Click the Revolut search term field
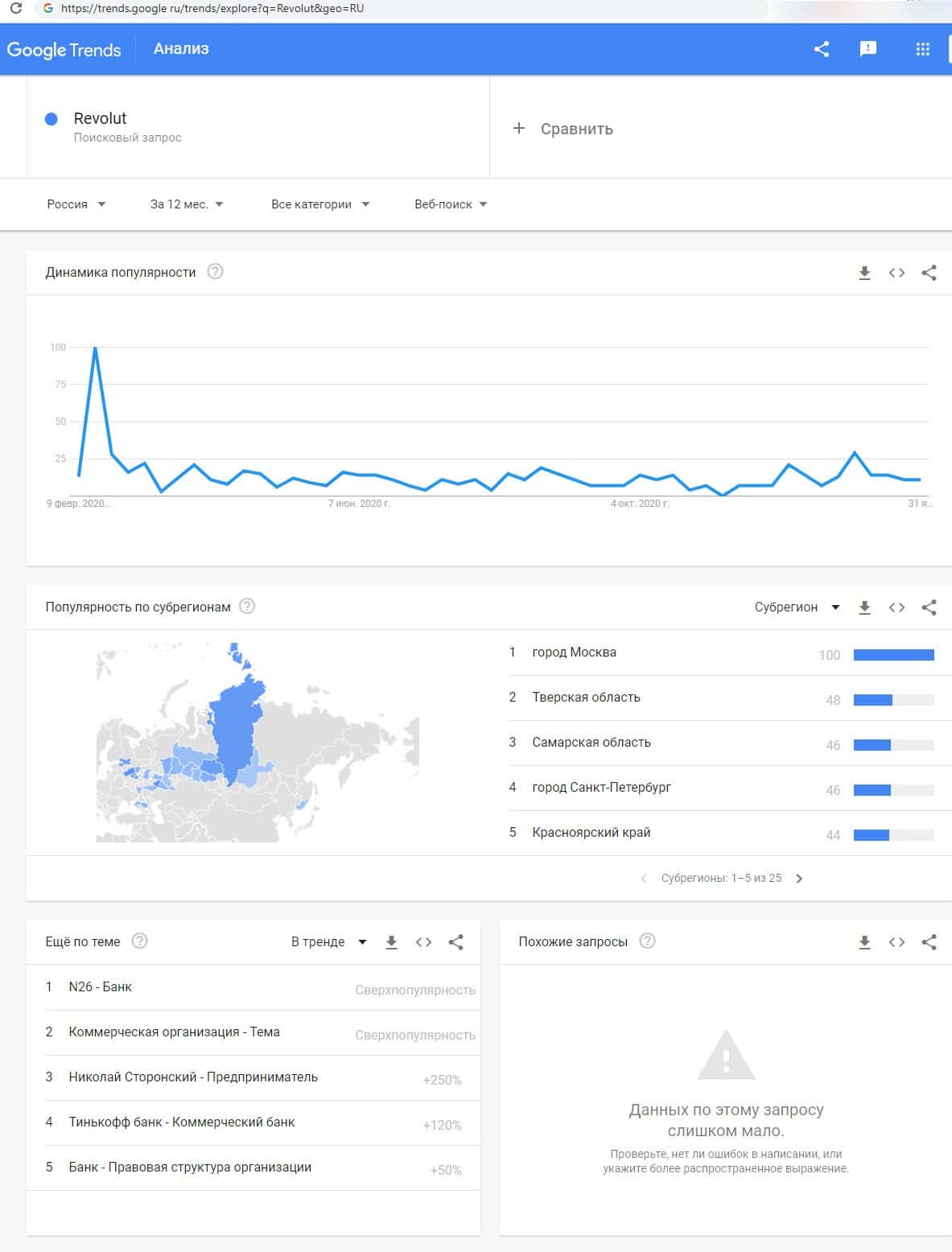The width and height of the screenshot is (952, 1252). coord(101,118)
